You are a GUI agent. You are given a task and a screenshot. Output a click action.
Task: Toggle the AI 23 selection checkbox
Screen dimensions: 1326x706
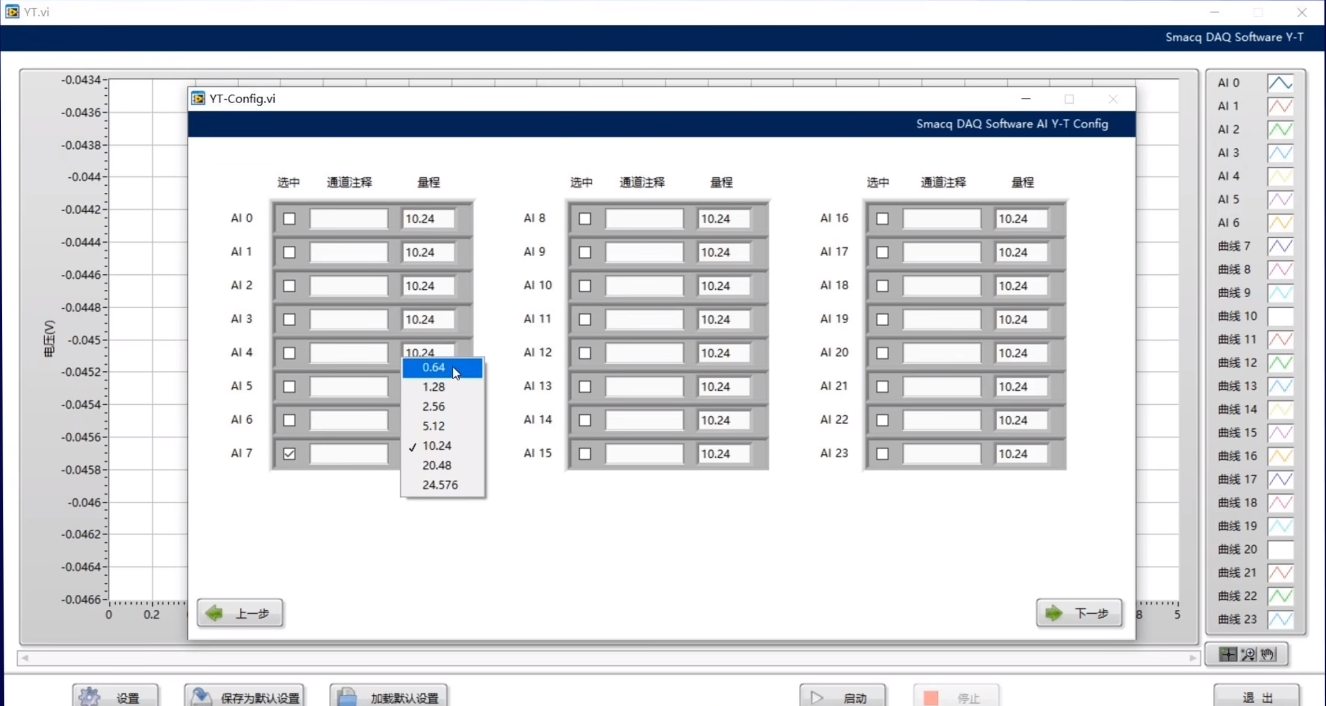pos(882,454)
